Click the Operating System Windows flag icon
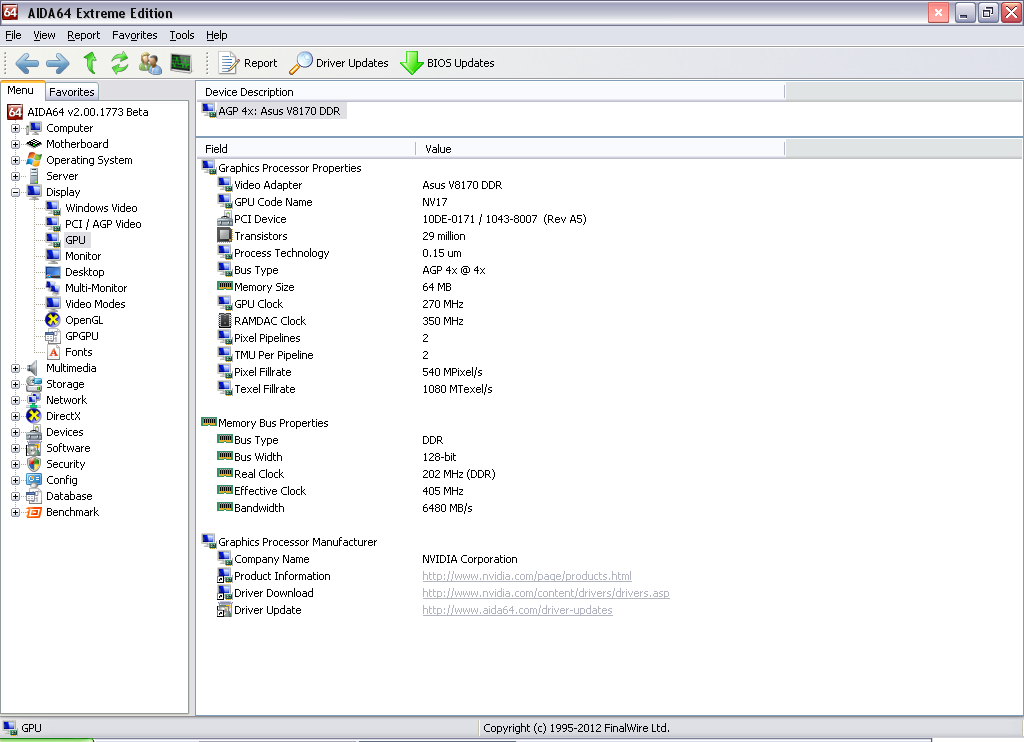1024x742 pixels. [x=34, y=160]
